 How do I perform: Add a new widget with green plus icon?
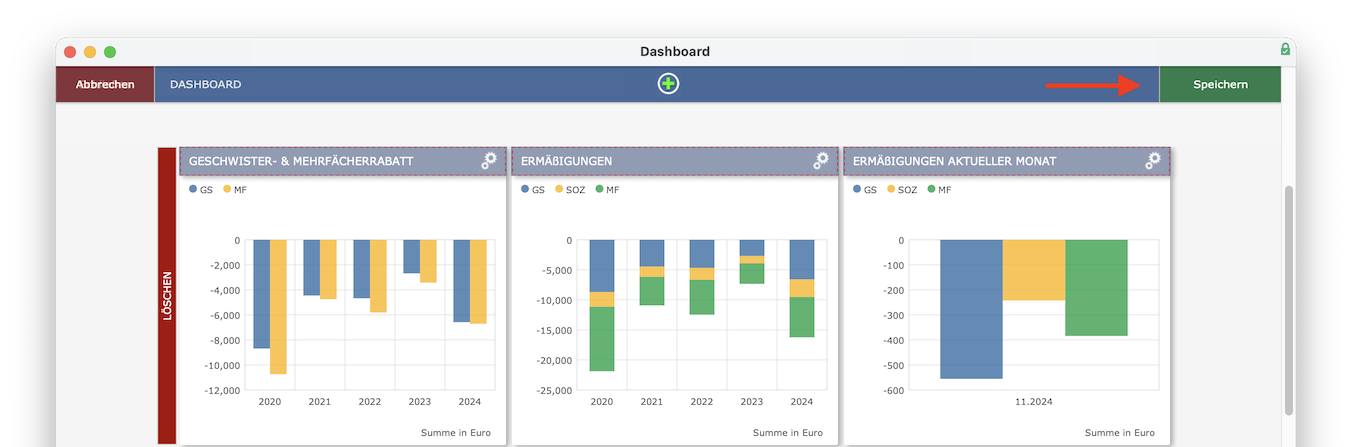(668, 84)
